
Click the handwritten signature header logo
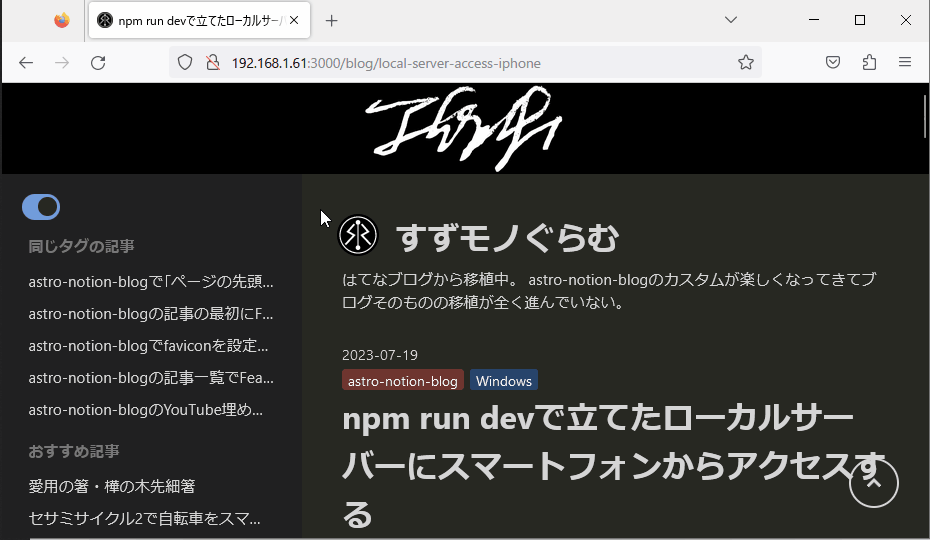[x=464, y=129]
